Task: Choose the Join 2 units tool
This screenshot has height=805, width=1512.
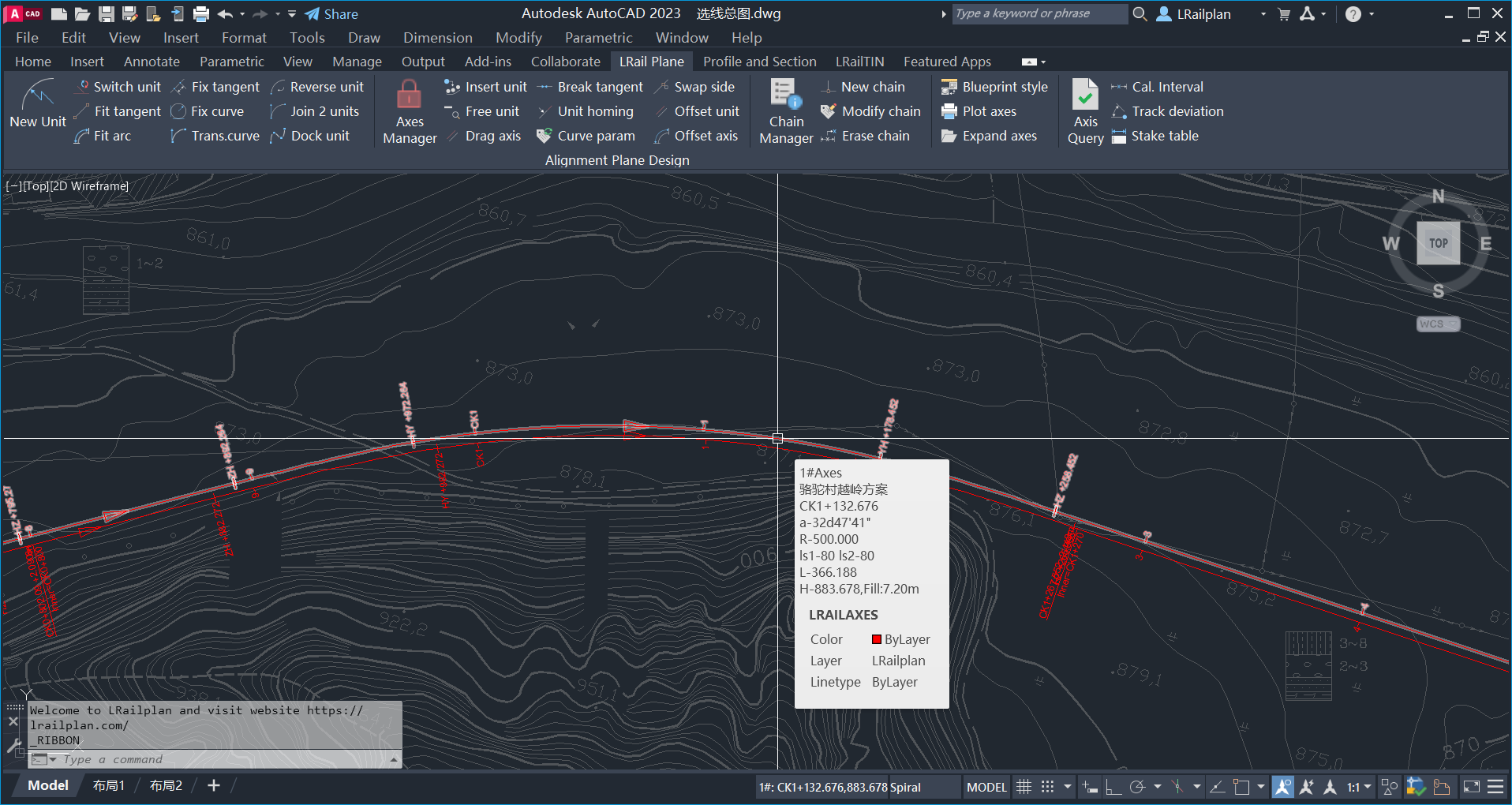Action: point(315,111)
